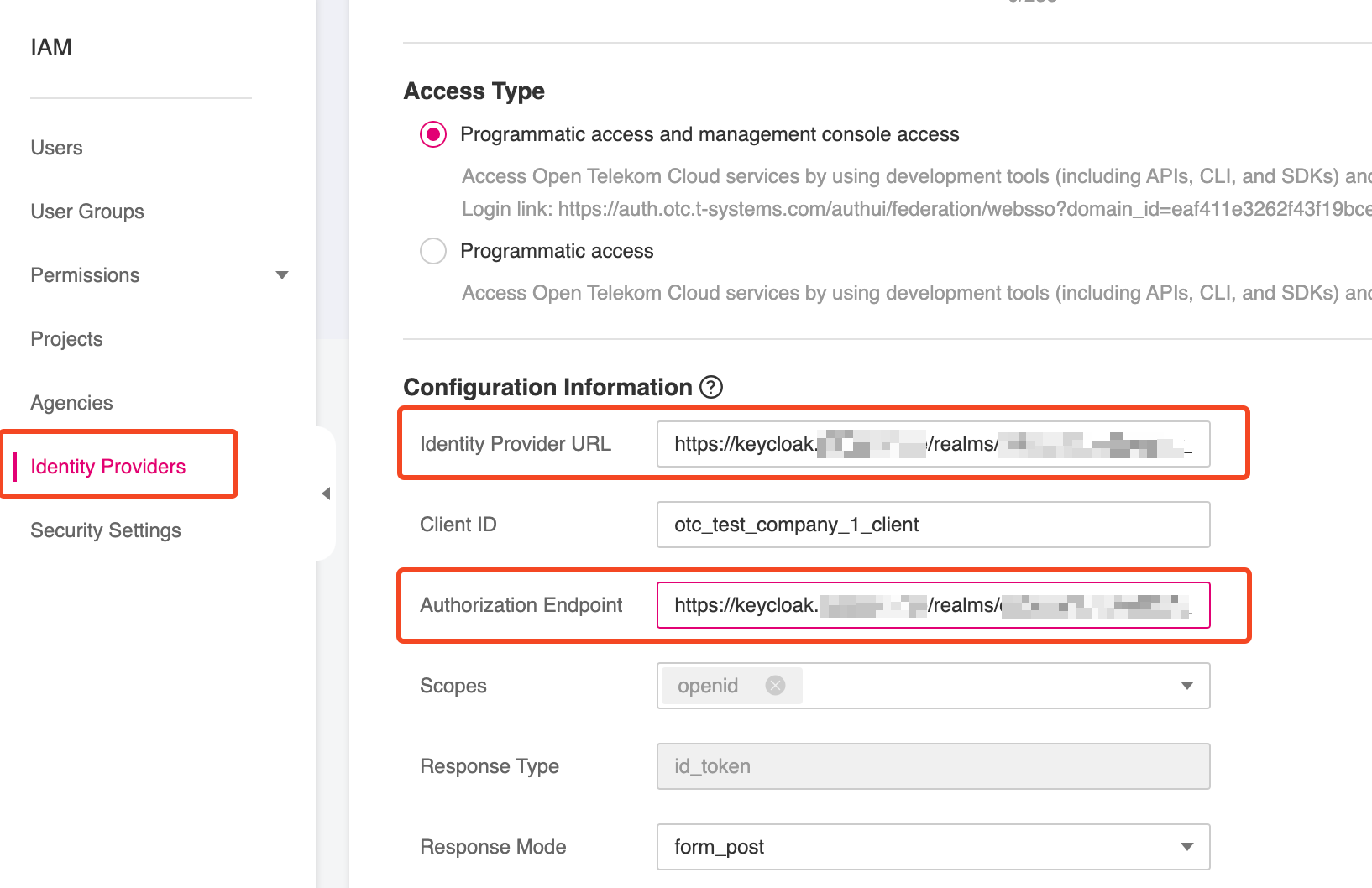
Task: Select the Programmatic access only option
Action: pos(433,251)
